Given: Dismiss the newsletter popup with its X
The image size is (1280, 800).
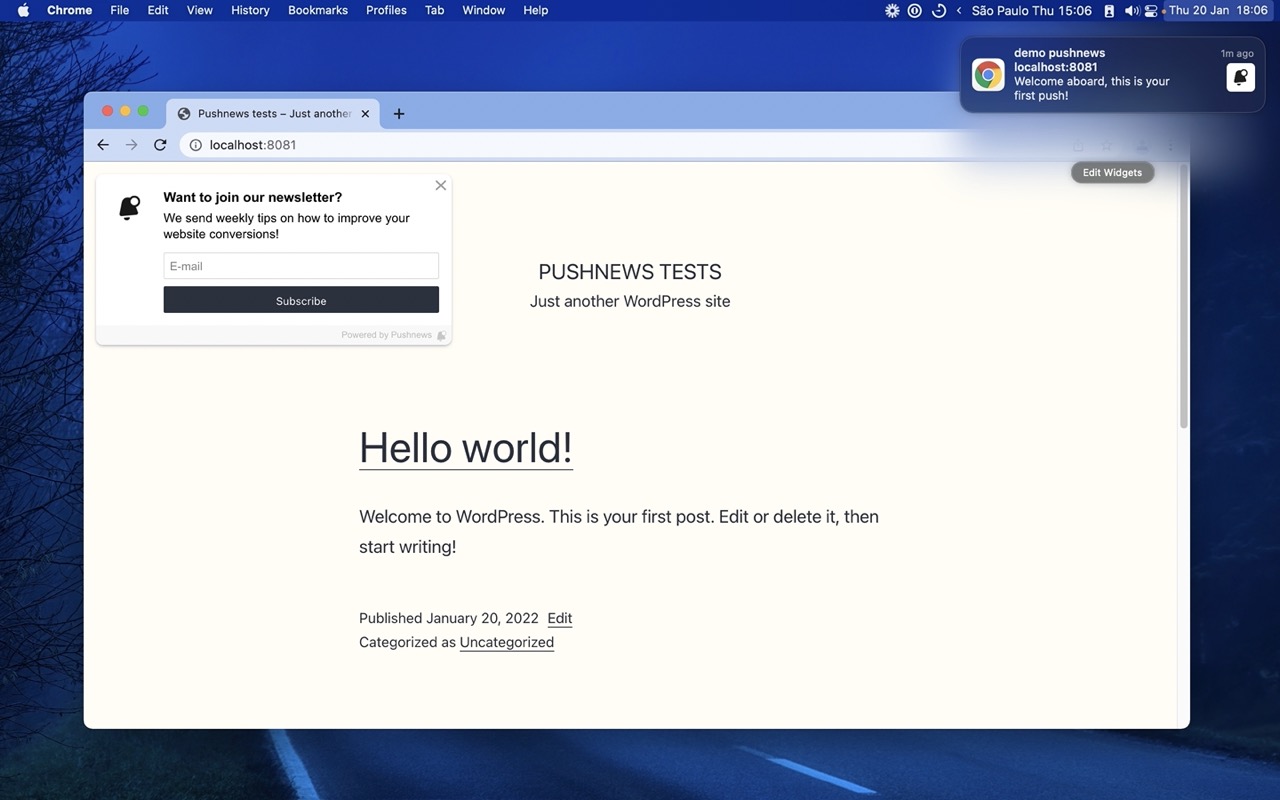Looking at the screenshot, I should pos(440,185).
